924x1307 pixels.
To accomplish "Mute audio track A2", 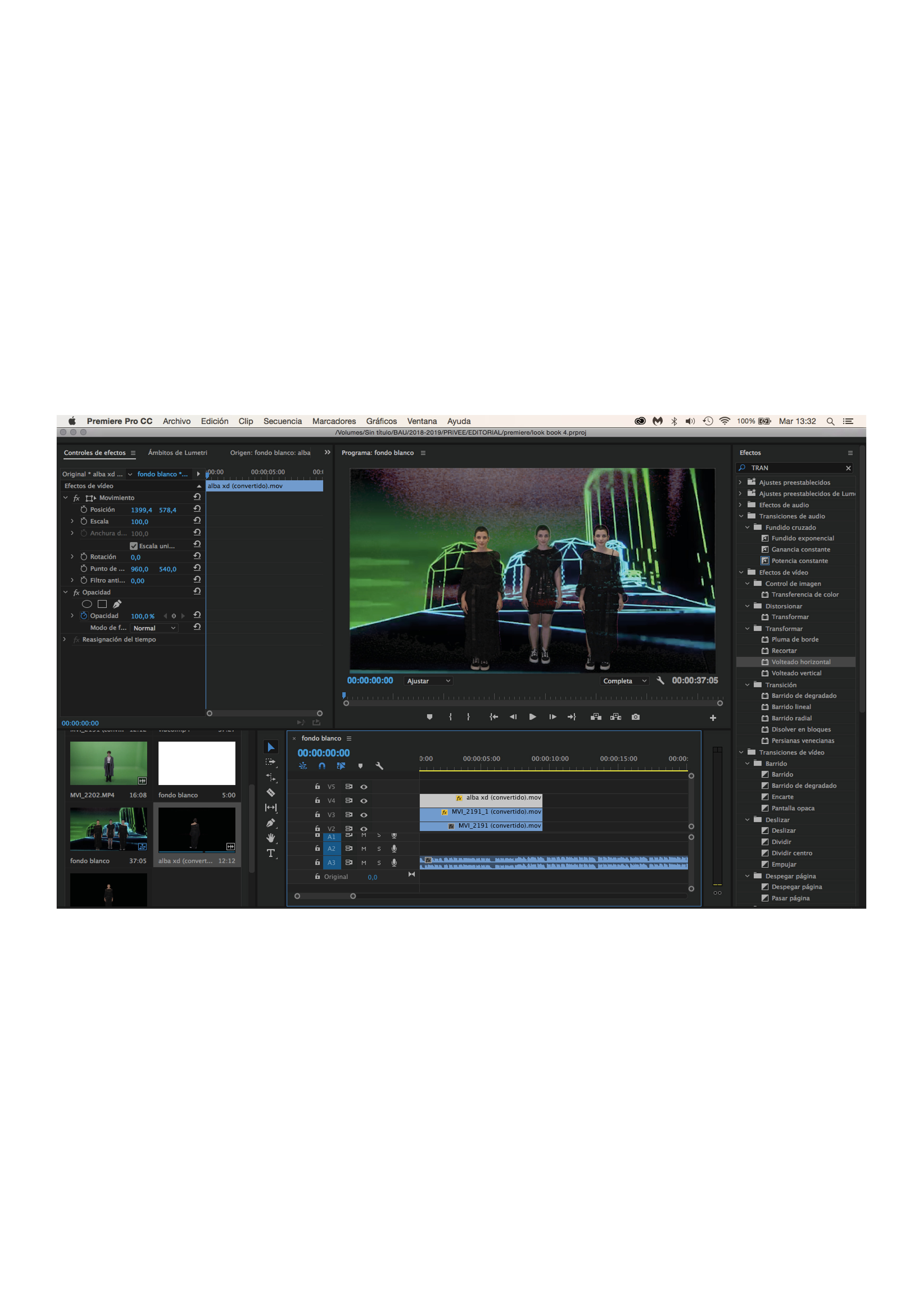I will coord(364,849).
